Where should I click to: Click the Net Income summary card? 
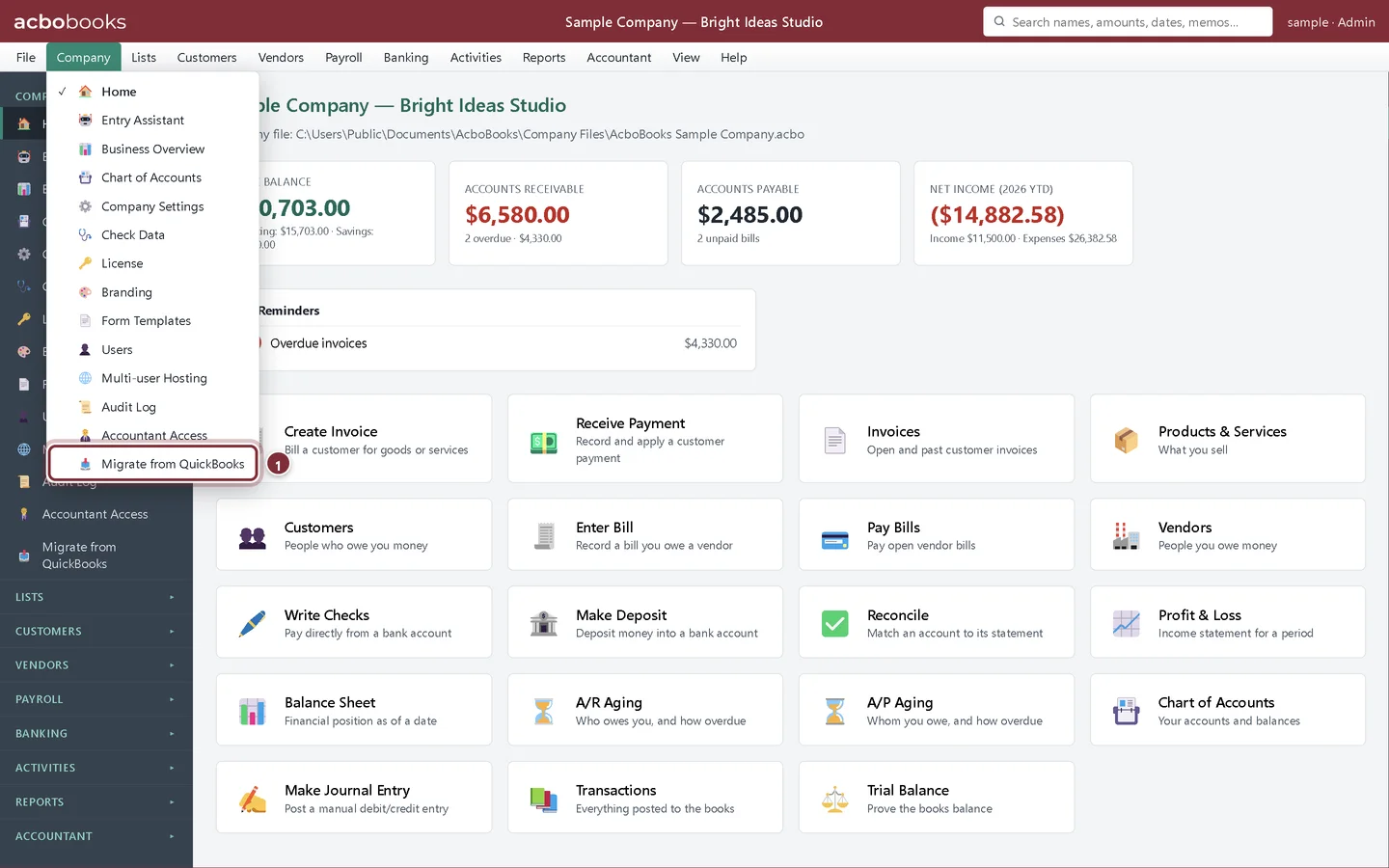point(1023,213)
